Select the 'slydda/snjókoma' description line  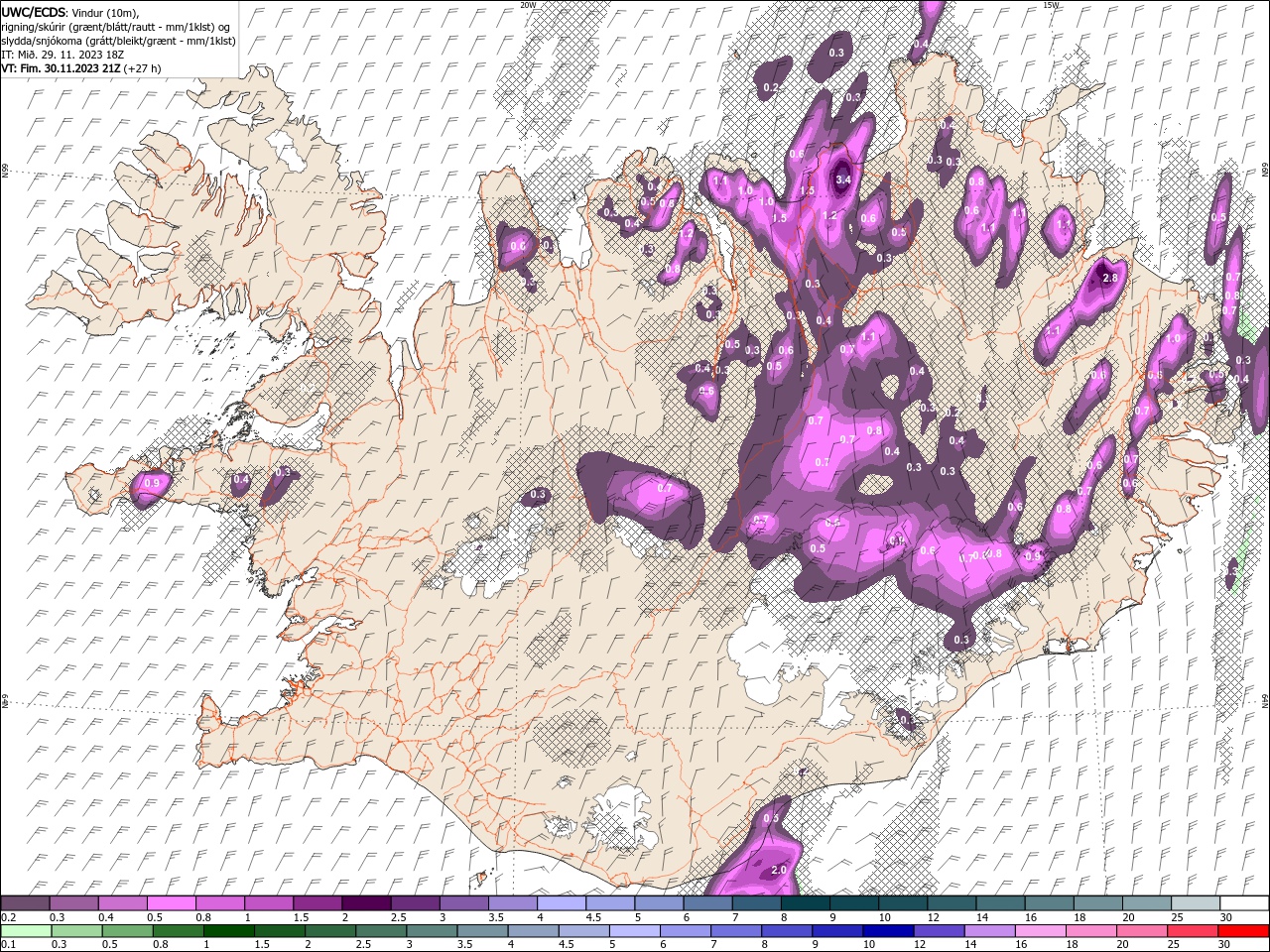pos(118,41)
